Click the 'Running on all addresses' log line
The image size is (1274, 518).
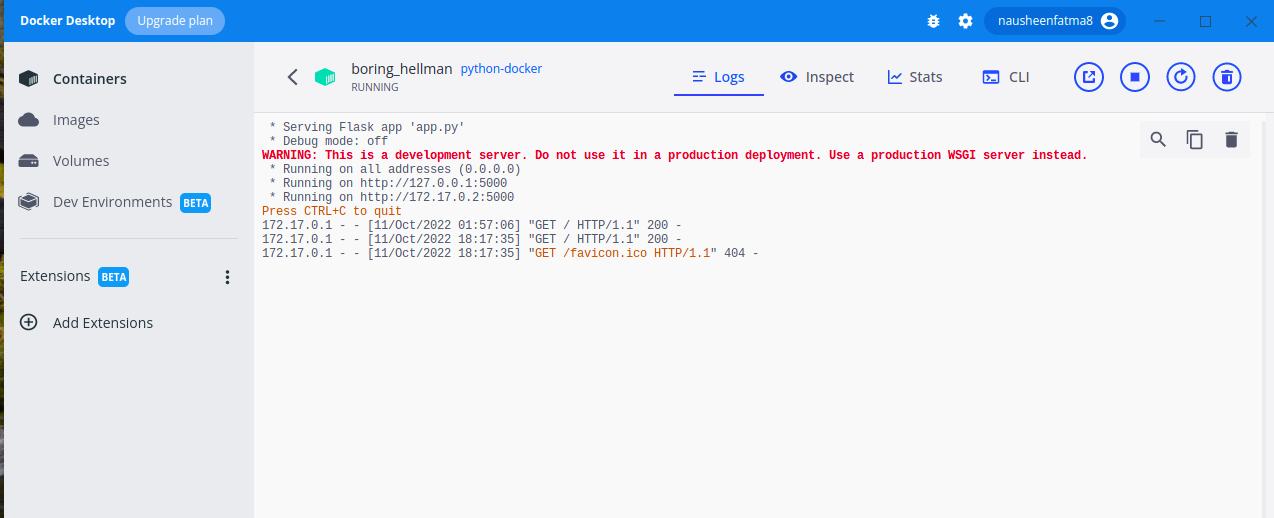(x=395, y=169)
